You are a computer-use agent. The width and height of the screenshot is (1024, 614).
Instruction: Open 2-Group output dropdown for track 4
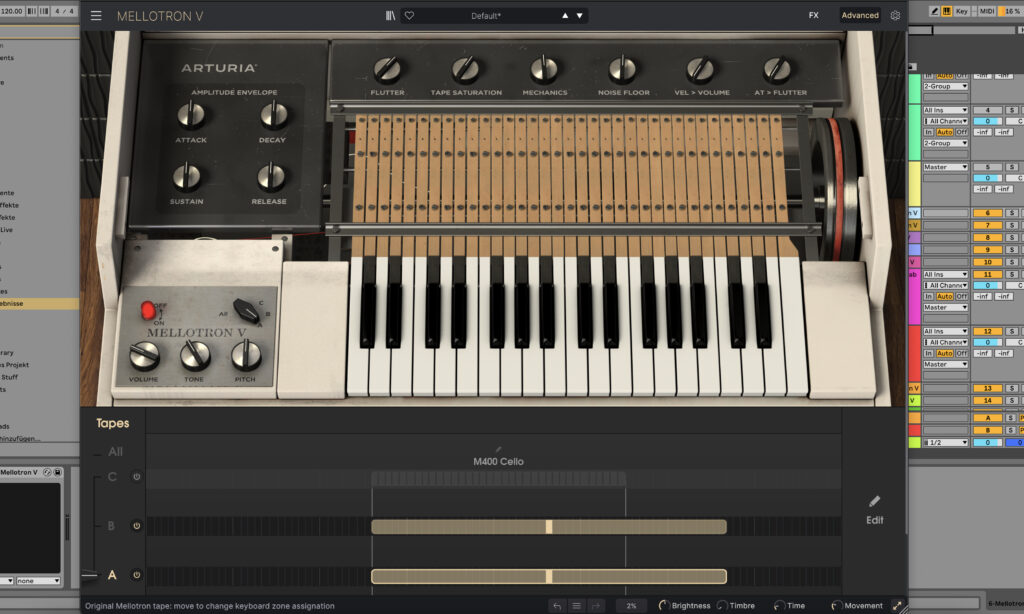pos(945,143)
